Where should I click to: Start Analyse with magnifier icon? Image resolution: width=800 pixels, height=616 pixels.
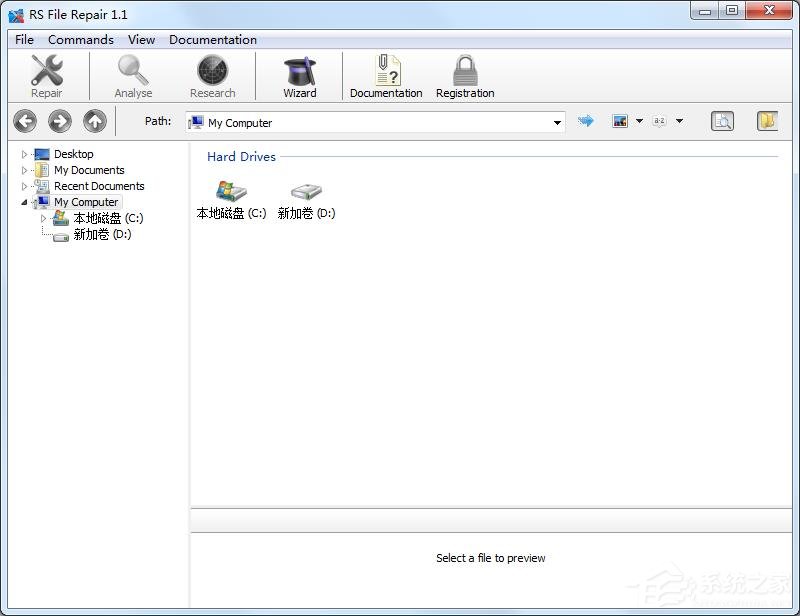[133, 76]
